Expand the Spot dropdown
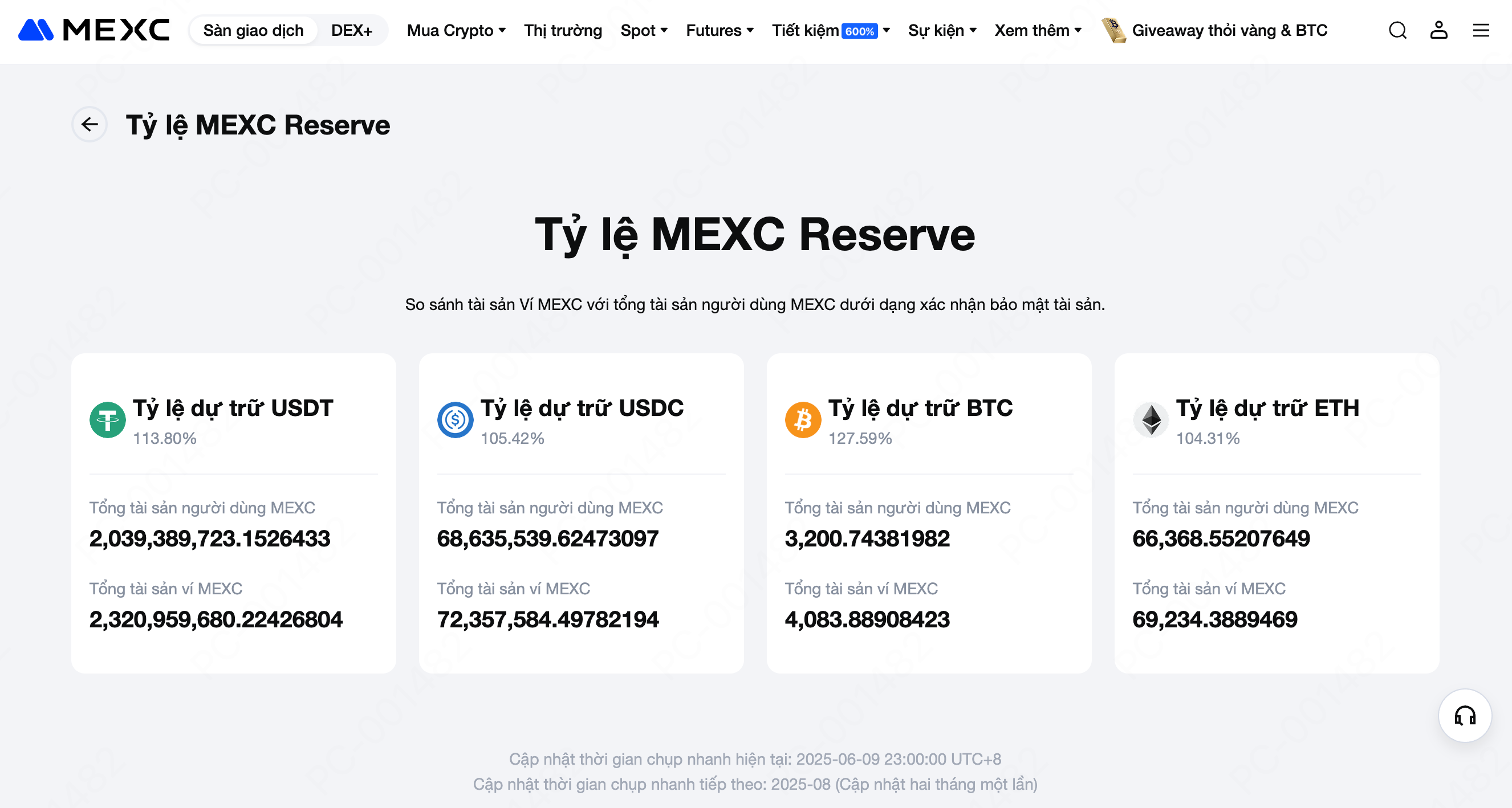 [644, 30]
